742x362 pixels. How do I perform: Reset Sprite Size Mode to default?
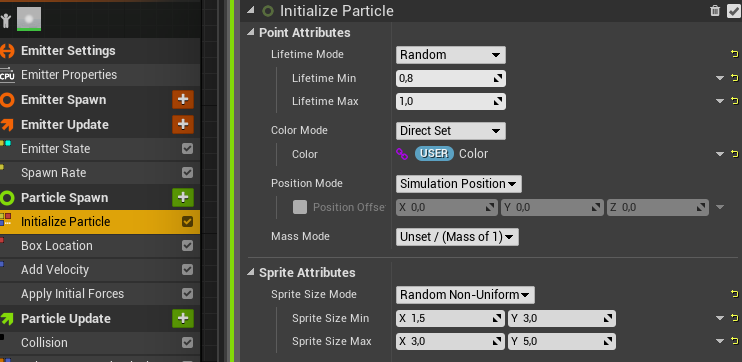click(x=734, y=294)
